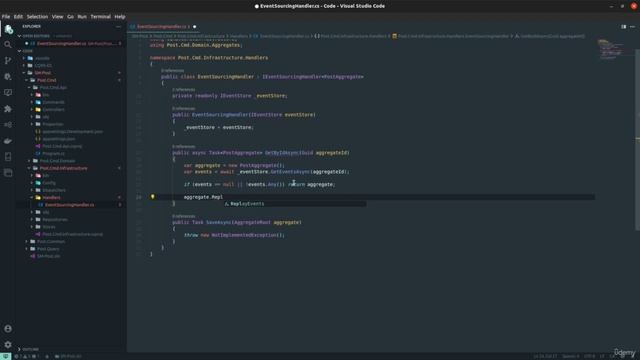This screenshot has width=640, height=360.
Task: Expand the Dispatchers folder
Action: [x=54, y=190]
